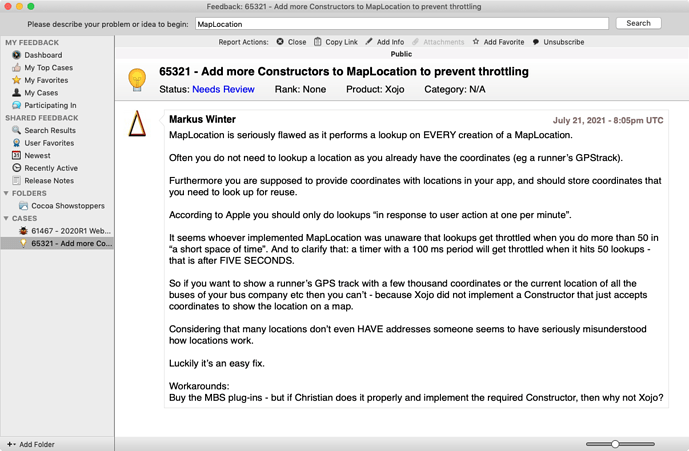The height and width of the screenshot is (451, 689).
Task: Click the report title 65321 heading
Action: (x=344, y=71)
